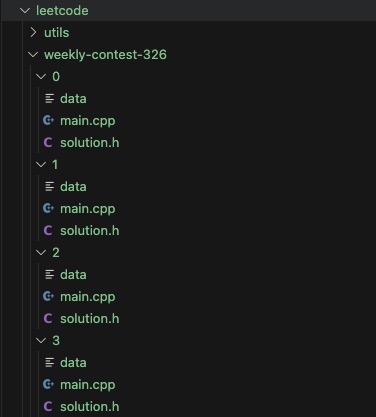This screenshot has width=376, height=417.
Task: Collapse folder 2 using its chevron
Action: click(x=41, y=253)
